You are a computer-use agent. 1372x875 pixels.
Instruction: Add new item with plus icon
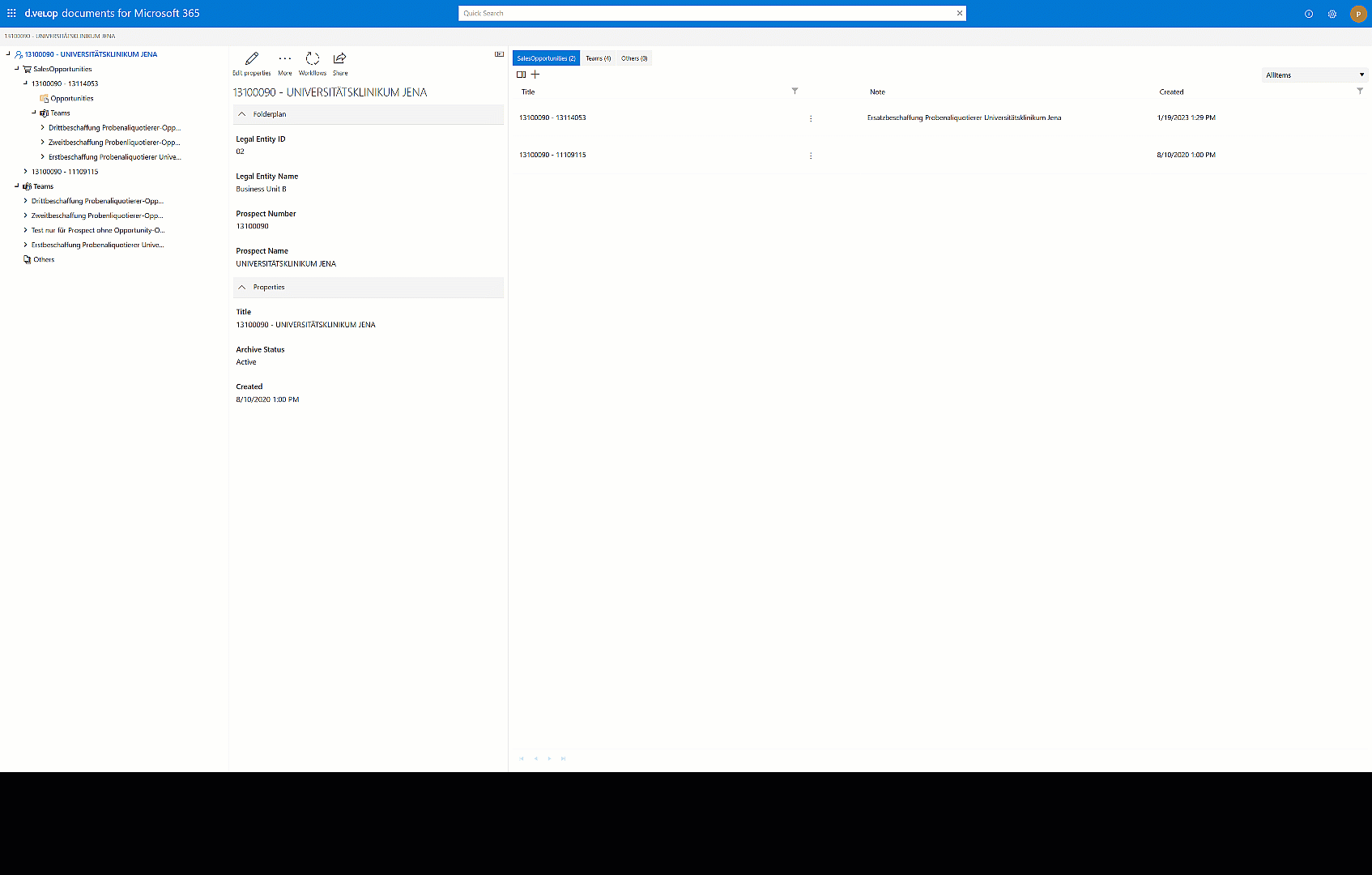[535, 75]
